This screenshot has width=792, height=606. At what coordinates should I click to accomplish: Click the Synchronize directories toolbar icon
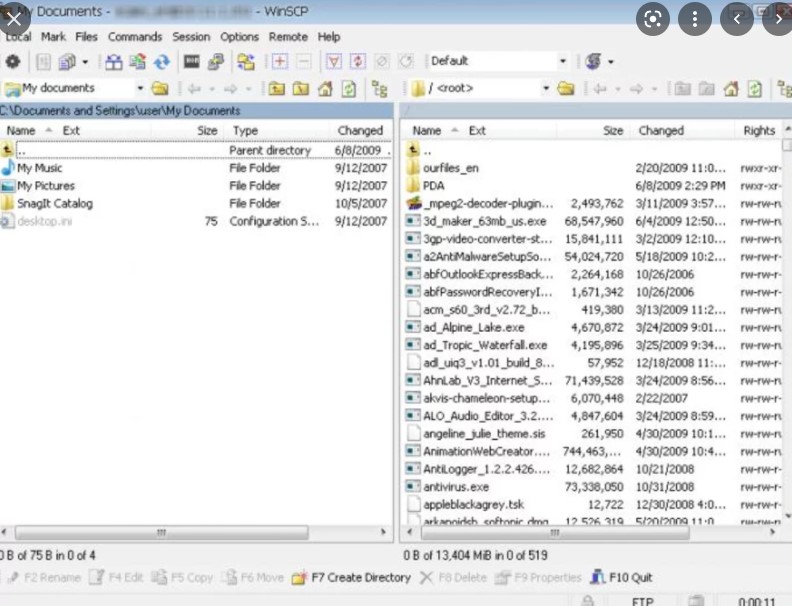137,62
